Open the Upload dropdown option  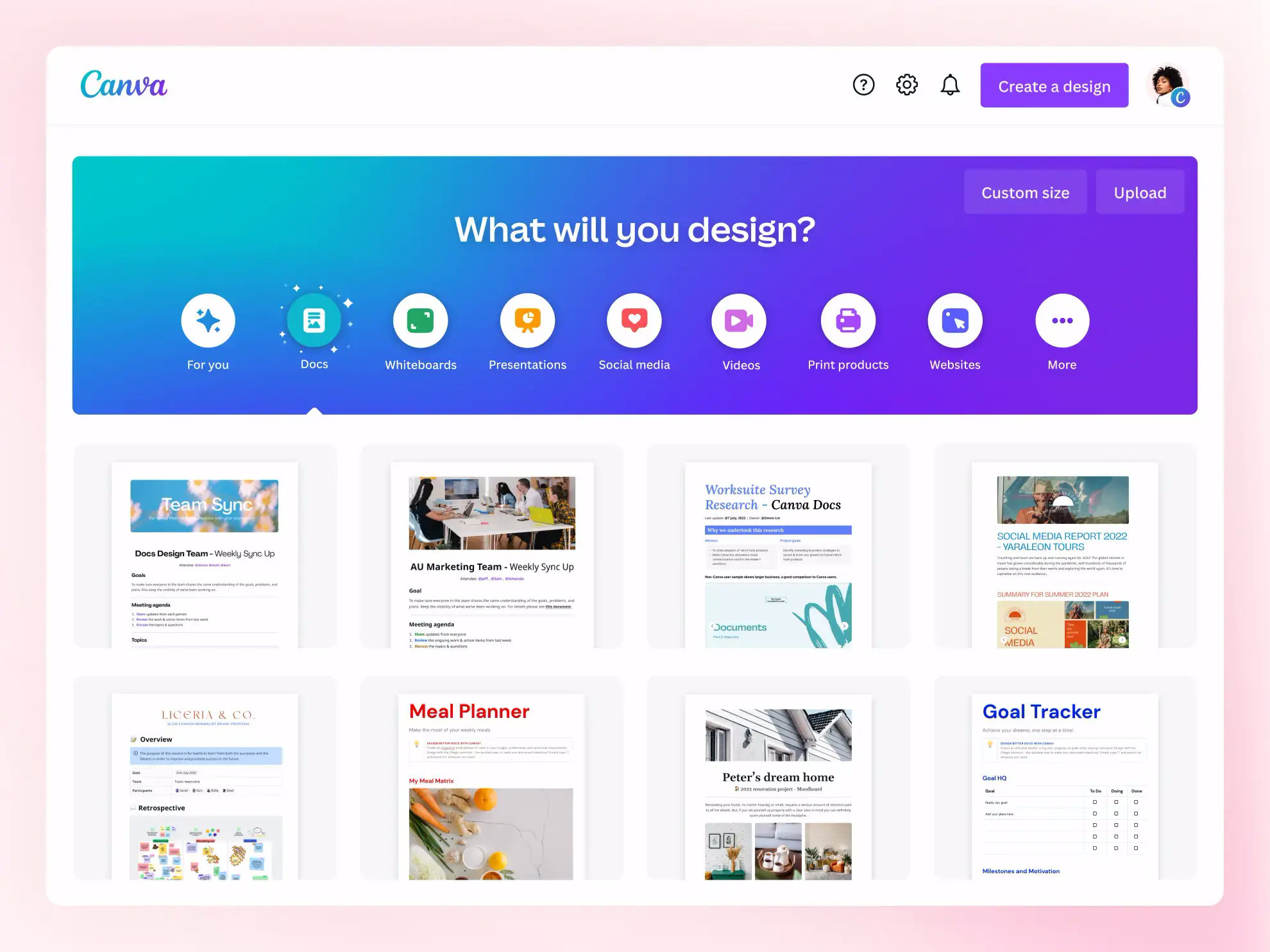pos(1139,192)
